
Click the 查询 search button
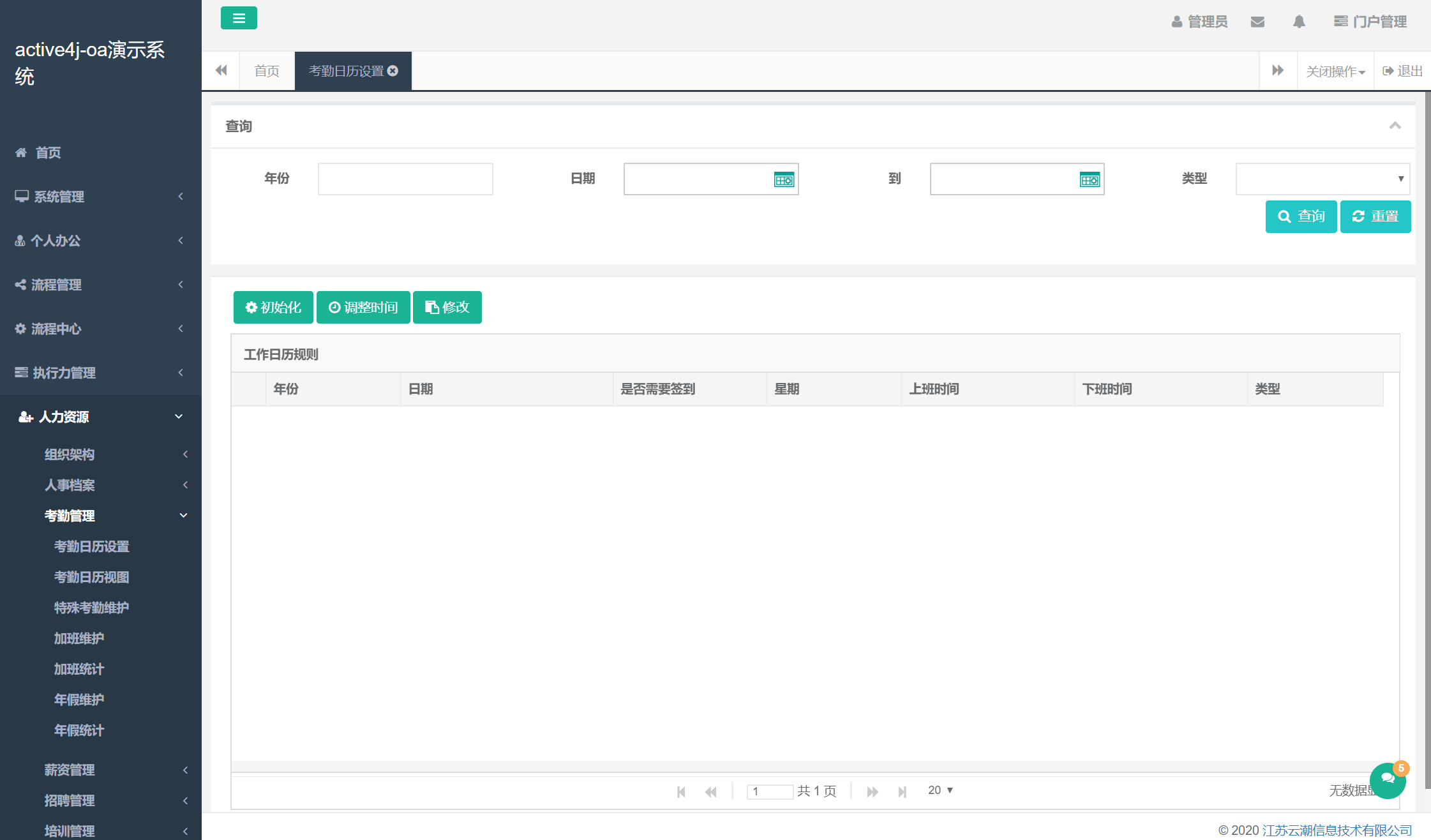1301,216
